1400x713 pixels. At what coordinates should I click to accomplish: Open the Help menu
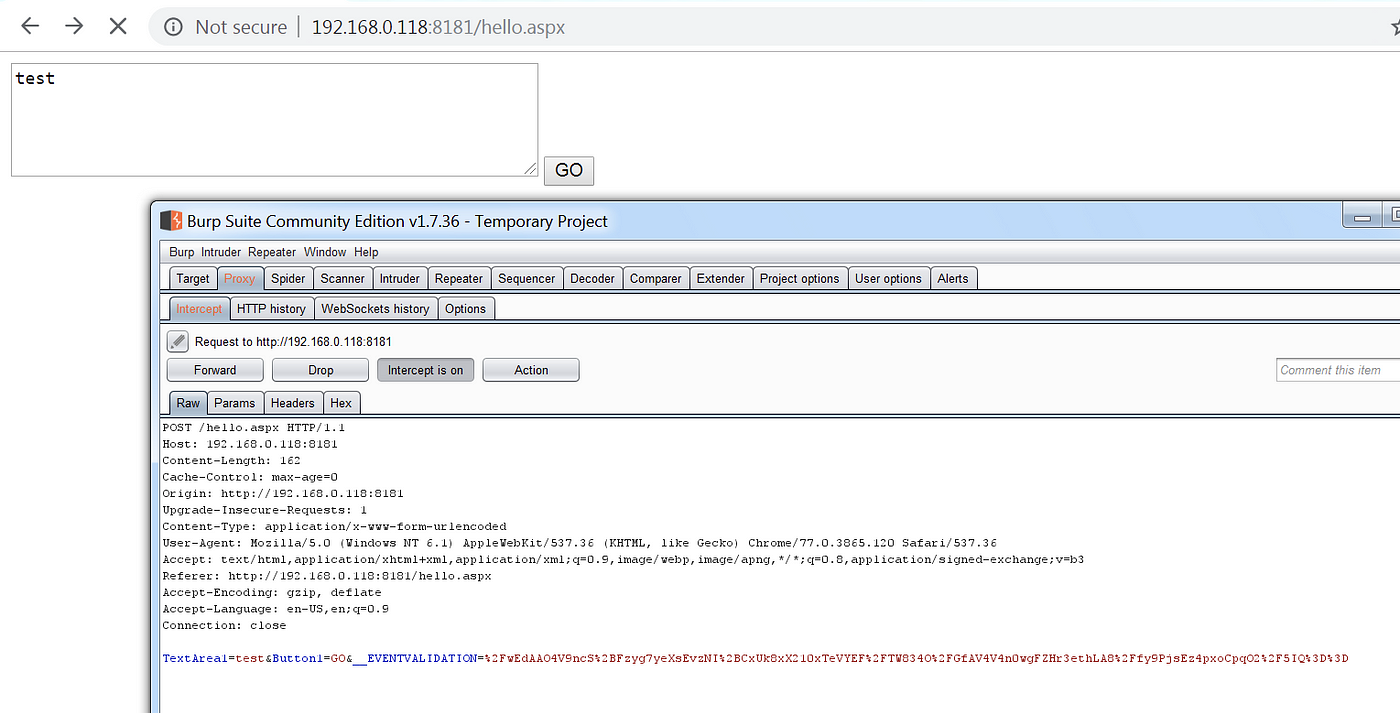(366, 252)
